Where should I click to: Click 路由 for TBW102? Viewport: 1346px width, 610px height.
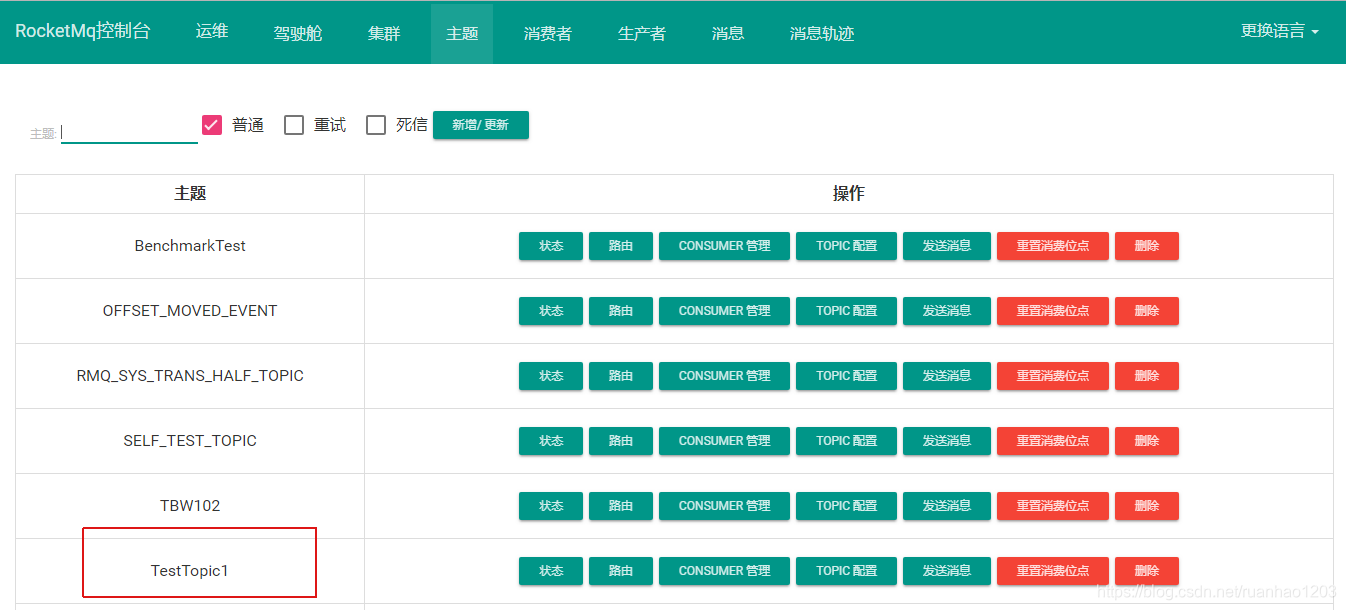[621, 506]
